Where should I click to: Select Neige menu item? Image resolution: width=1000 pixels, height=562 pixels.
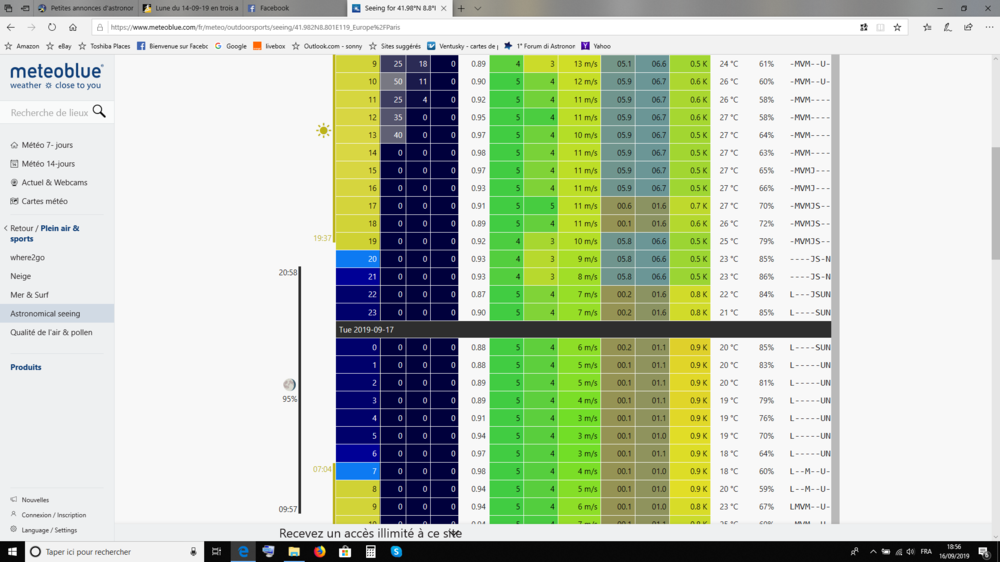pos(20,276)
